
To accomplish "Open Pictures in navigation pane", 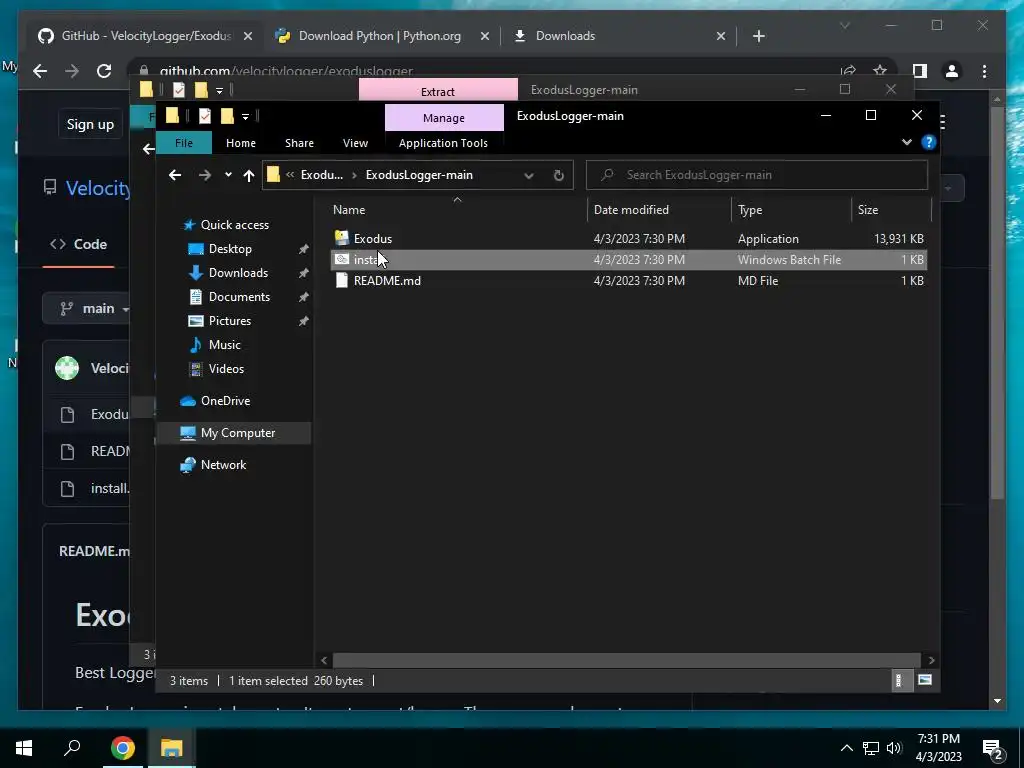I will pos(229,321).
